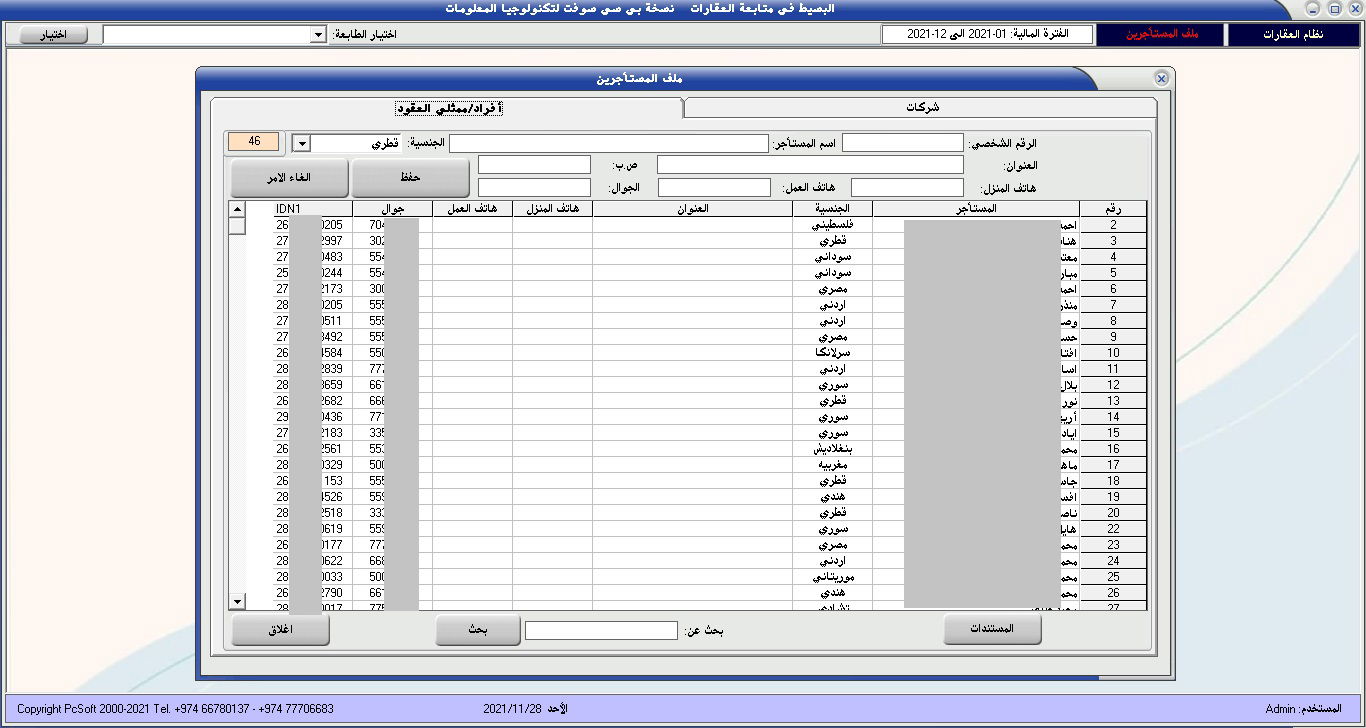This screenshot has height=728, width=1366.
Task: Click the الغاء الامر (Cancel) button
Action: 288,178
